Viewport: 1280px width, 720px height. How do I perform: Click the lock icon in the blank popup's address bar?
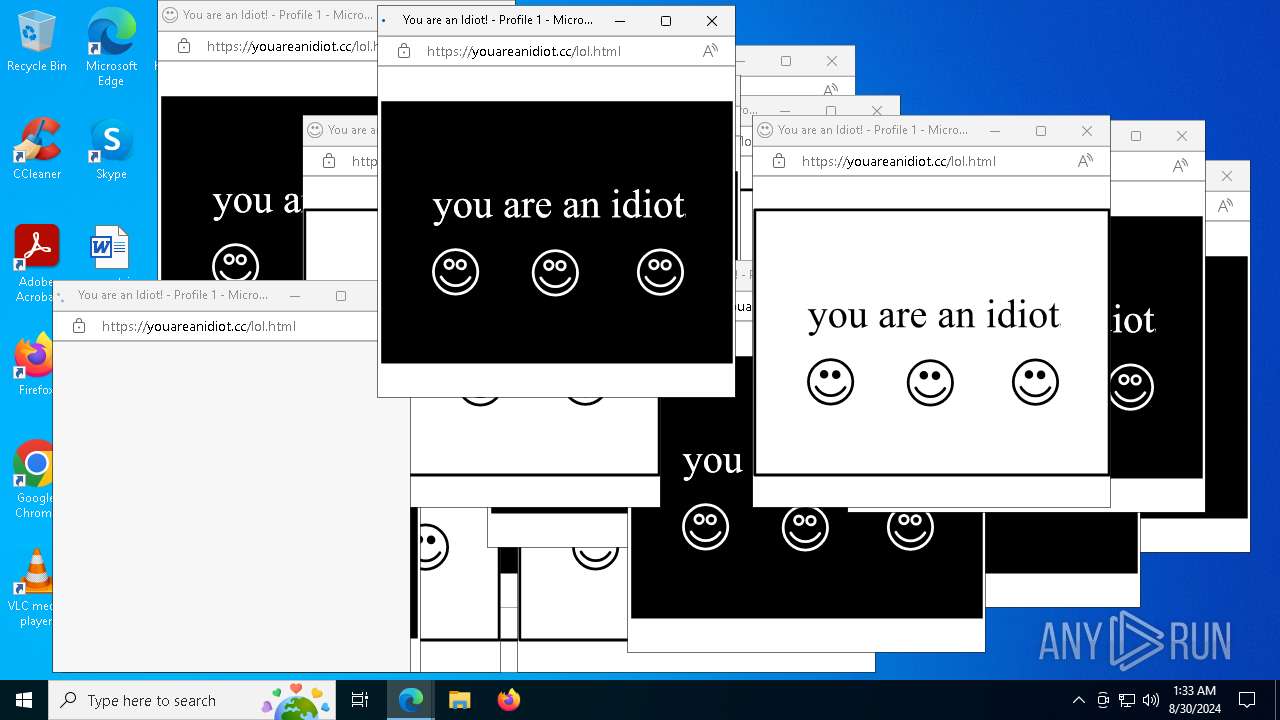(x=79, y=326)
